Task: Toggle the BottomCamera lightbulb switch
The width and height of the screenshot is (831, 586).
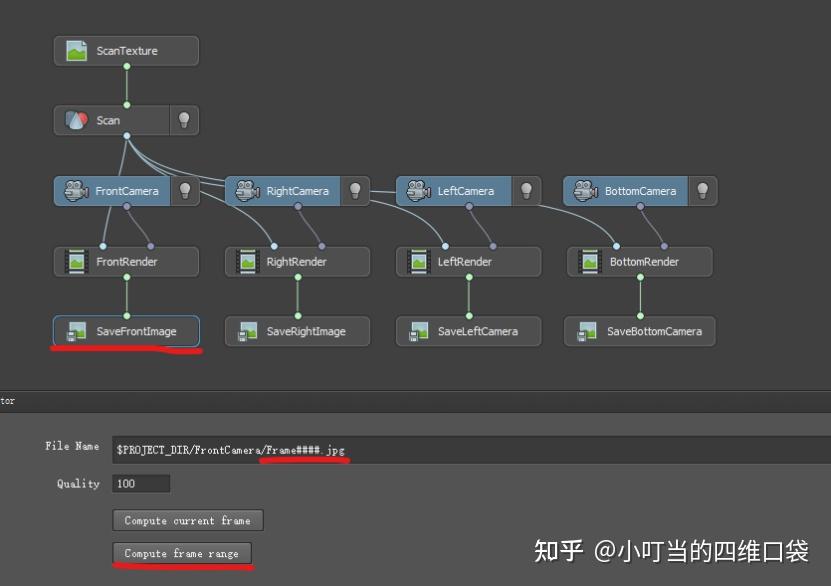Action: coord(702,190)
